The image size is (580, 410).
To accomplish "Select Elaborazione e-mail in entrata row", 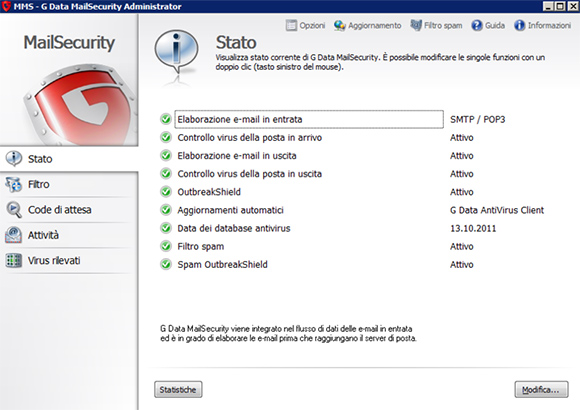I will tap(309, 119).
